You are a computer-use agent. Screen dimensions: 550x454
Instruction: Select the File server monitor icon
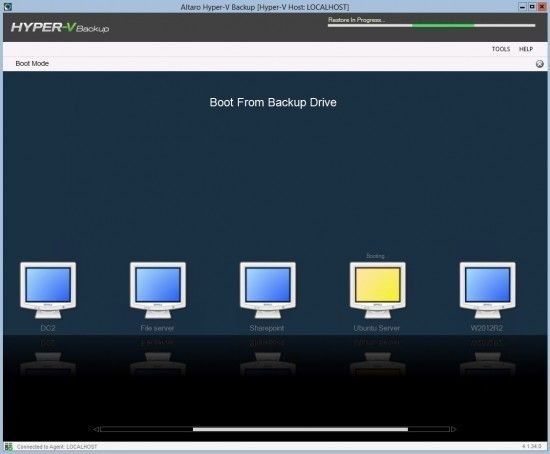[158, 290]
